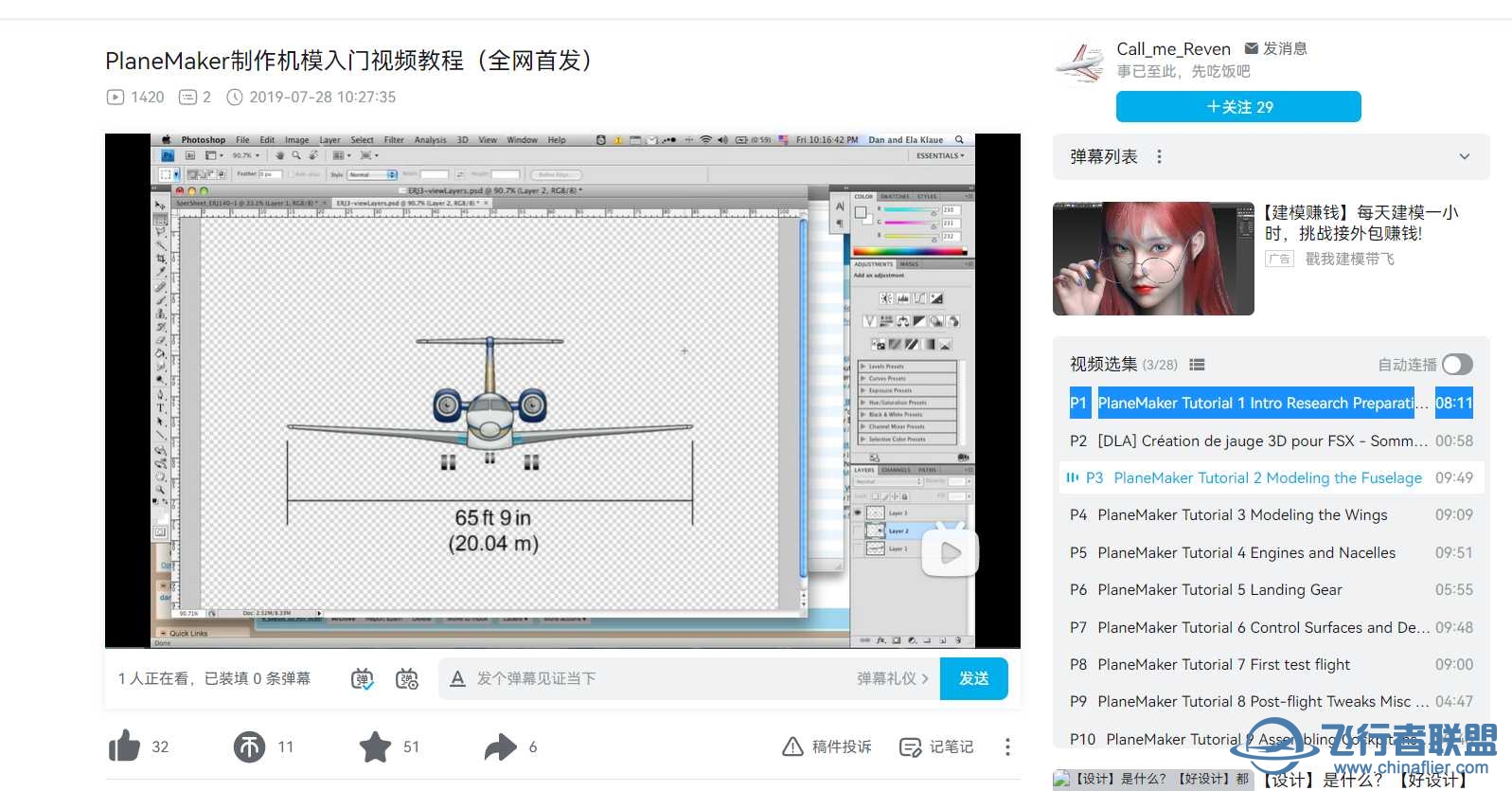Follow the uploader with +关注 29
This screenshot has height=791, width=1512.
pyautogui.click(x=1238, y=107)
